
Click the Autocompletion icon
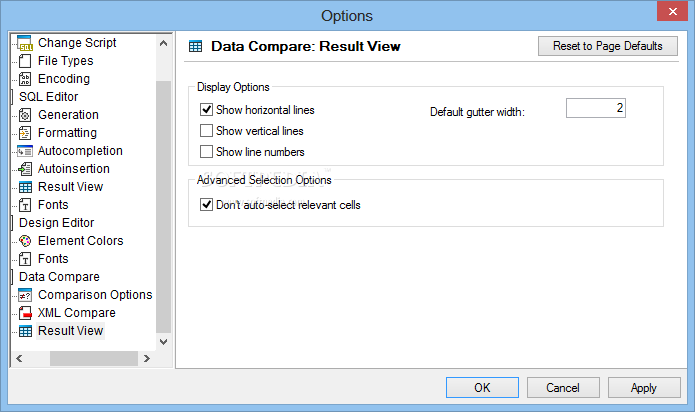(25, 151)
